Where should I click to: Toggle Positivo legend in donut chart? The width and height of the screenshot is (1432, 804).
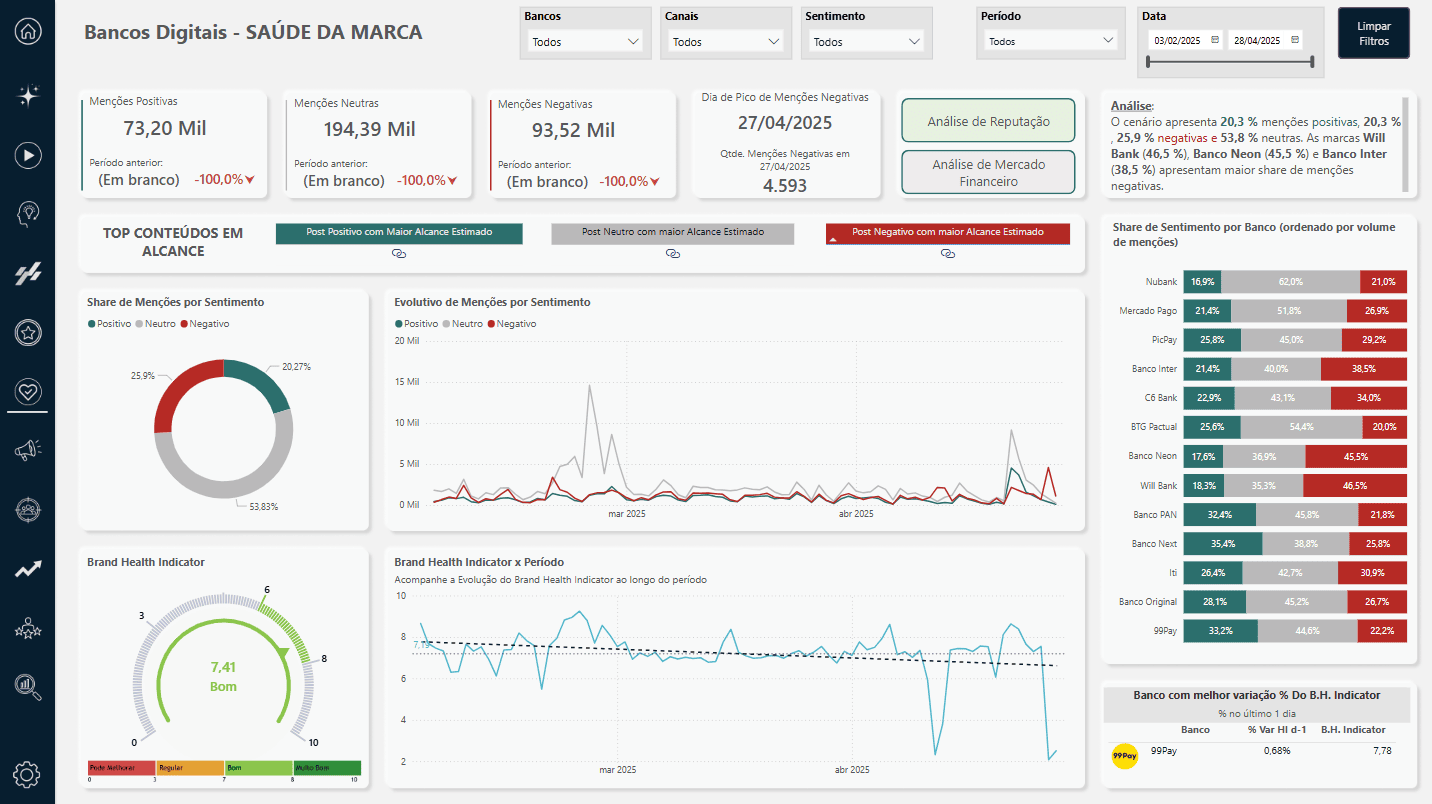pyautogui.click(x=110, y=324)
